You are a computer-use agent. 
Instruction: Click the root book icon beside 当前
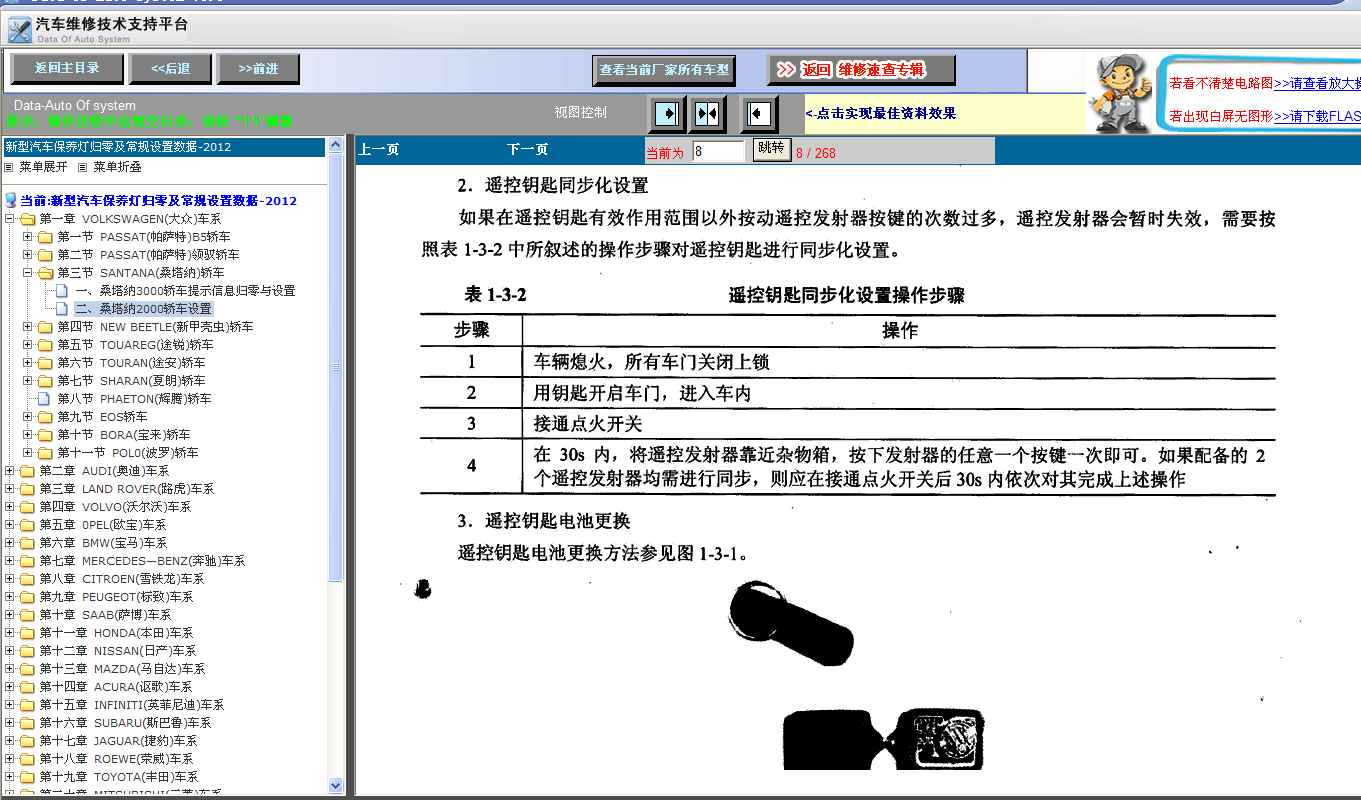11,201
